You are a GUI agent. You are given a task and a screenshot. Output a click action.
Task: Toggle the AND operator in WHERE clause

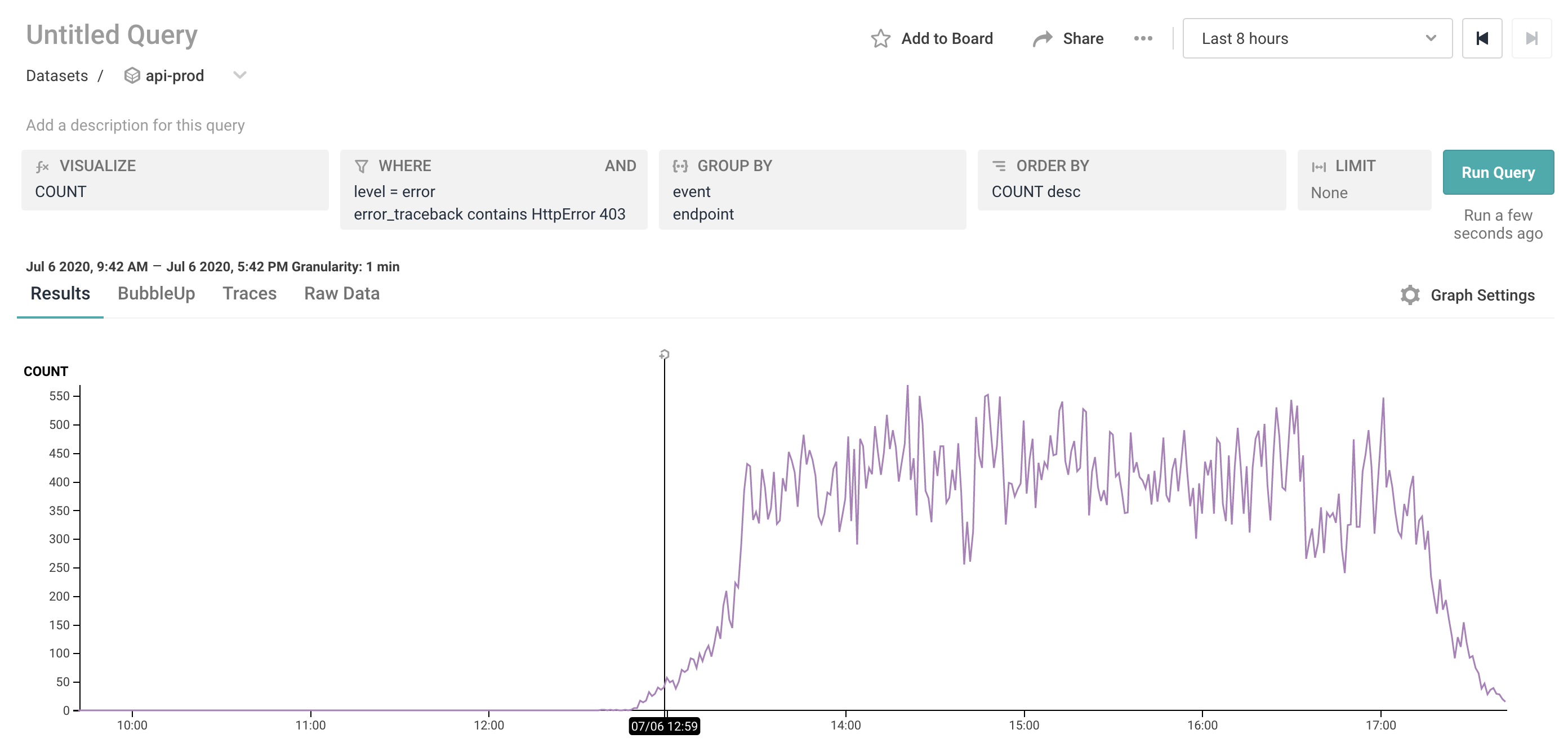[620, 166]
